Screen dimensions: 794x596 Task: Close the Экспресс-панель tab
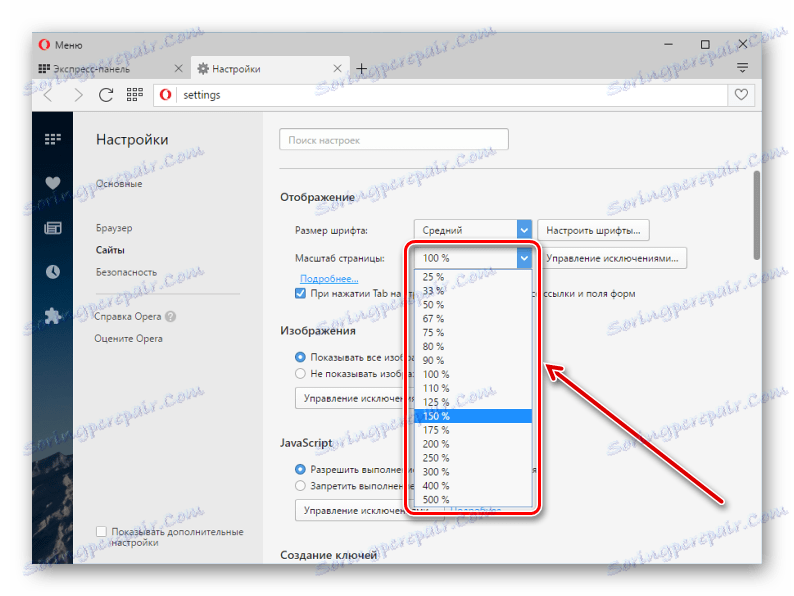tap(178, 68)
